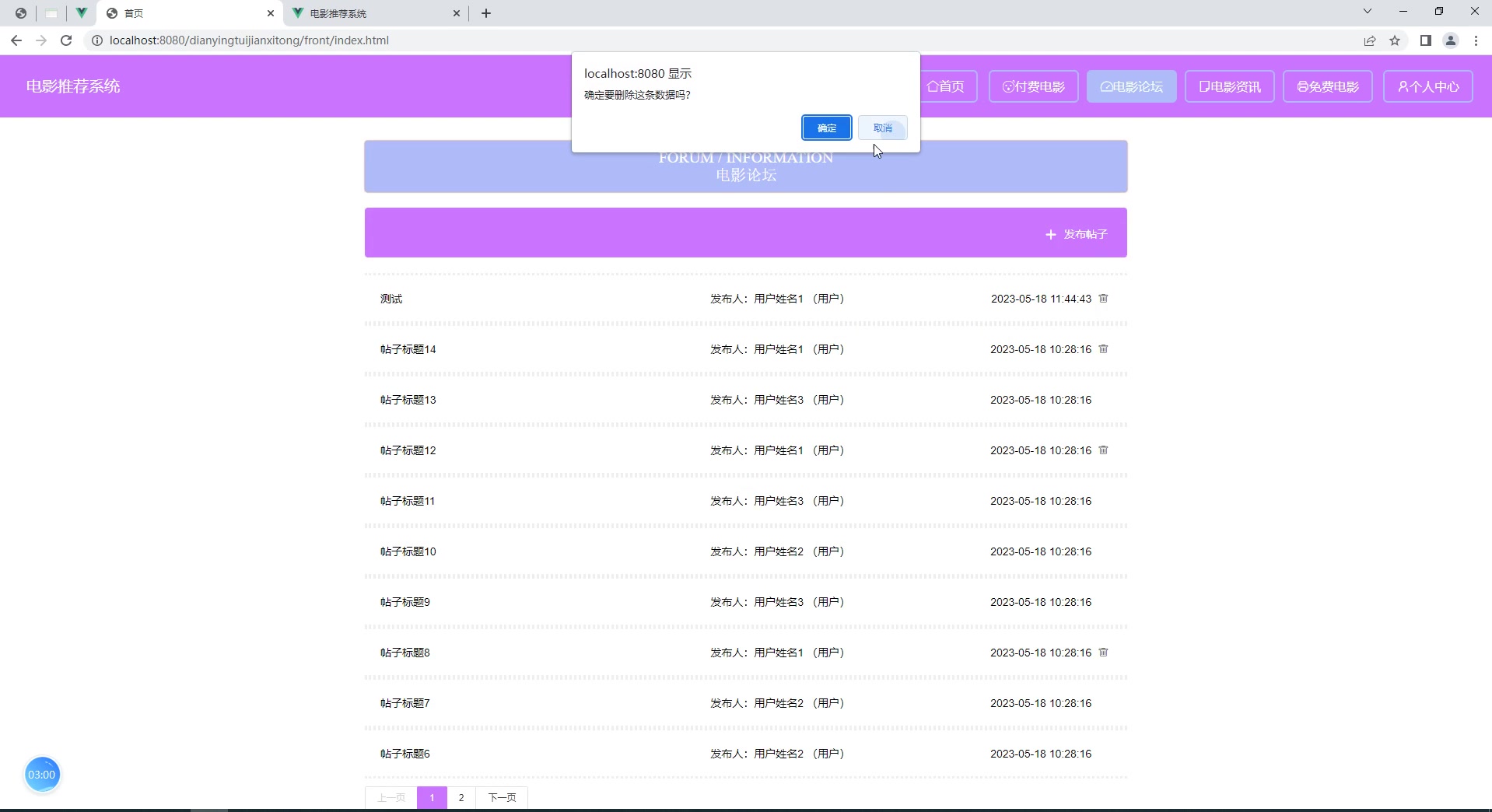Cancel deletion with 取消

(x=883, y=128)
